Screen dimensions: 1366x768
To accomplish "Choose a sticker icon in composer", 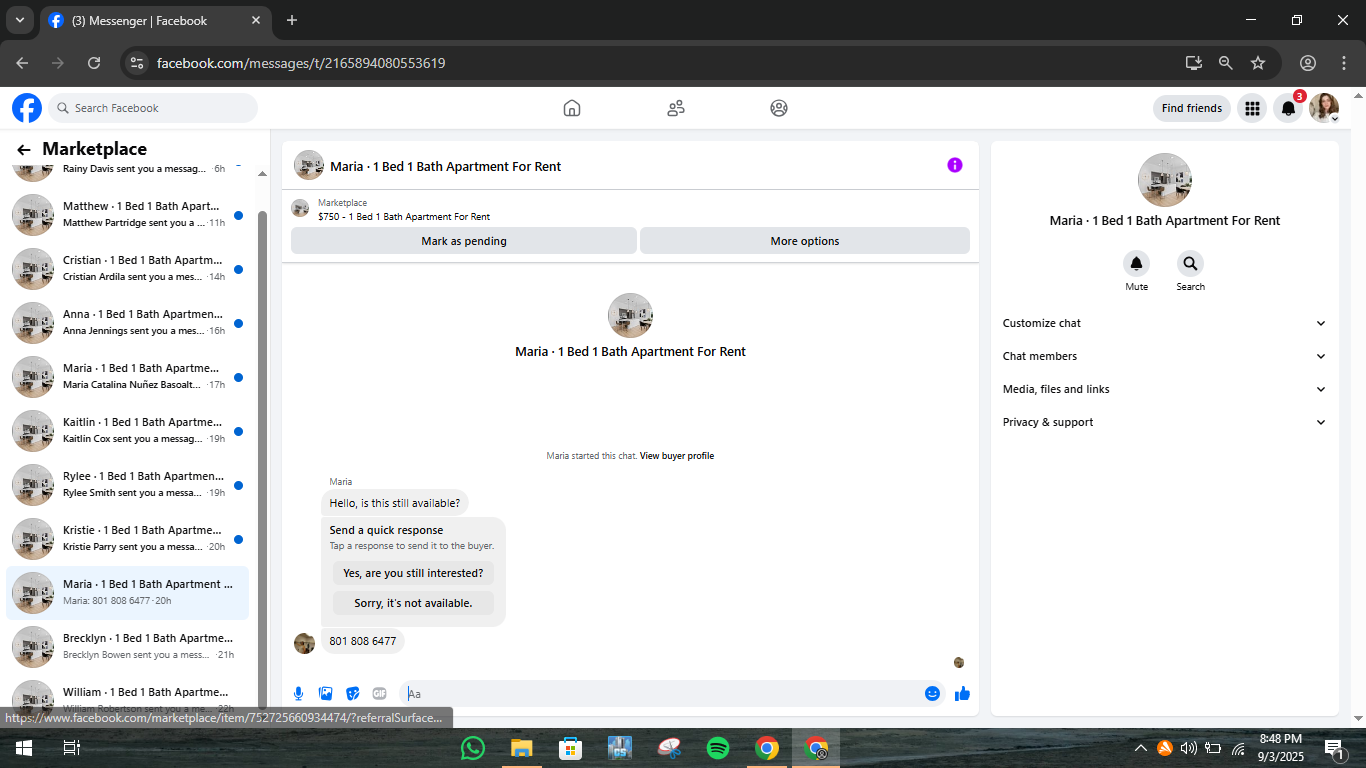I will (x=352, y=694).
